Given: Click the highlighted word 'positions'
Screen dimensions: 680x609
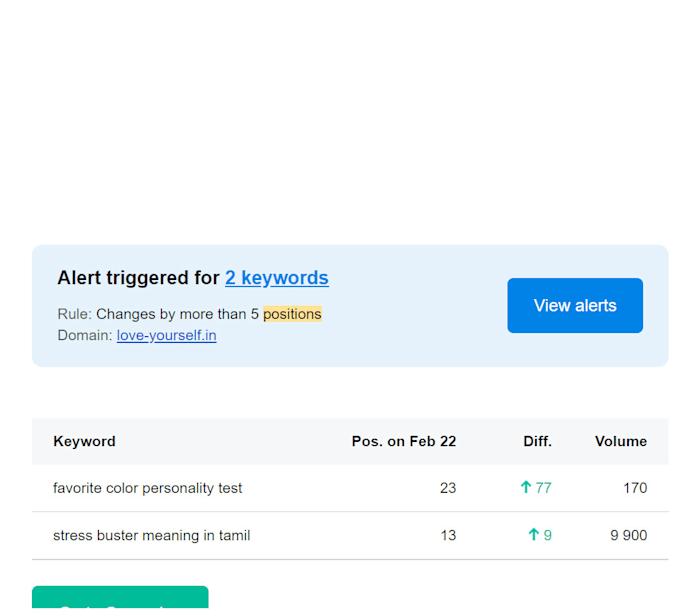Looking at the screenshot, I should 292,314.
